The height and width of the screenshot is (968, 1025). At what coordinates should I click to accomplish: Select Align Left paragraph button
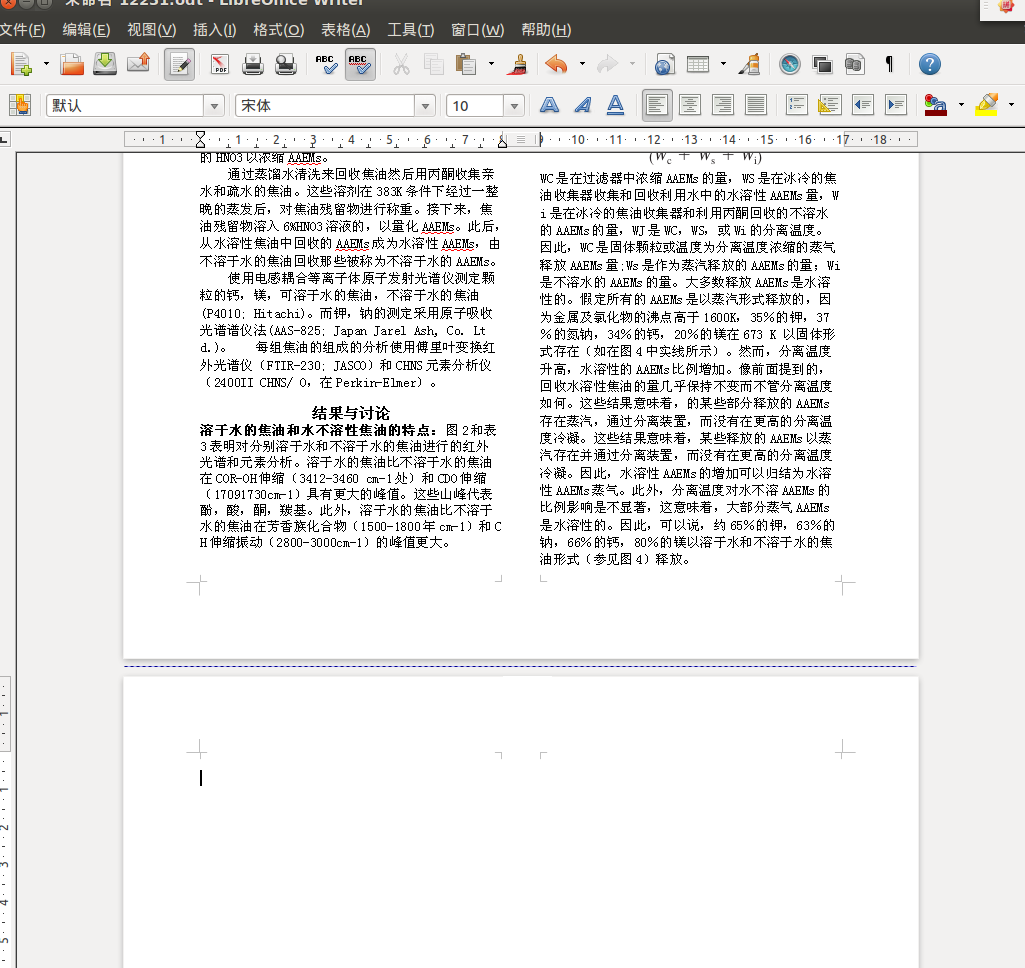(657, 105)
